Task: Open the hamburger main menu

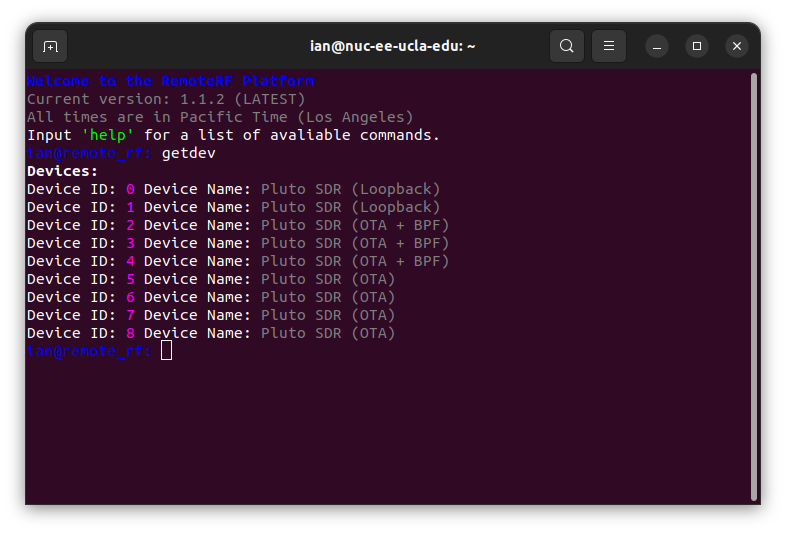Action: point(609,46)
